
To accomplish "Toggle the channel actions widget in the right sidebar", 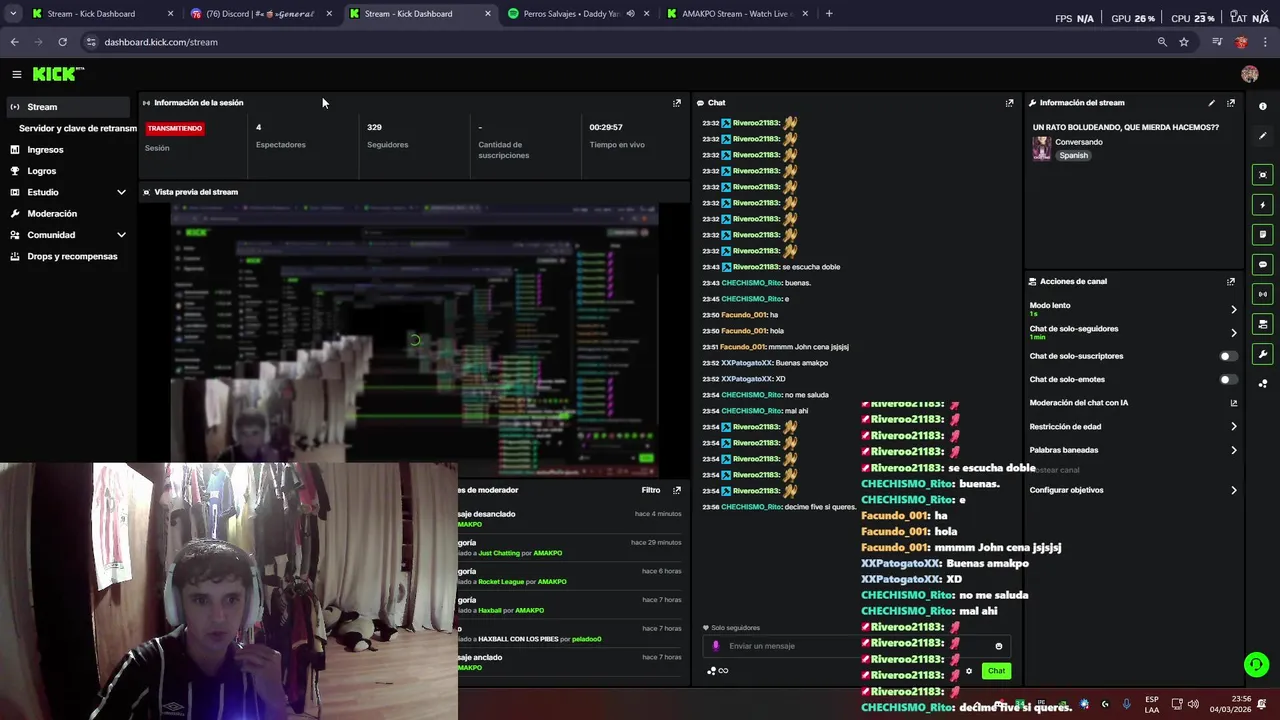I will tap(1262, 324).
